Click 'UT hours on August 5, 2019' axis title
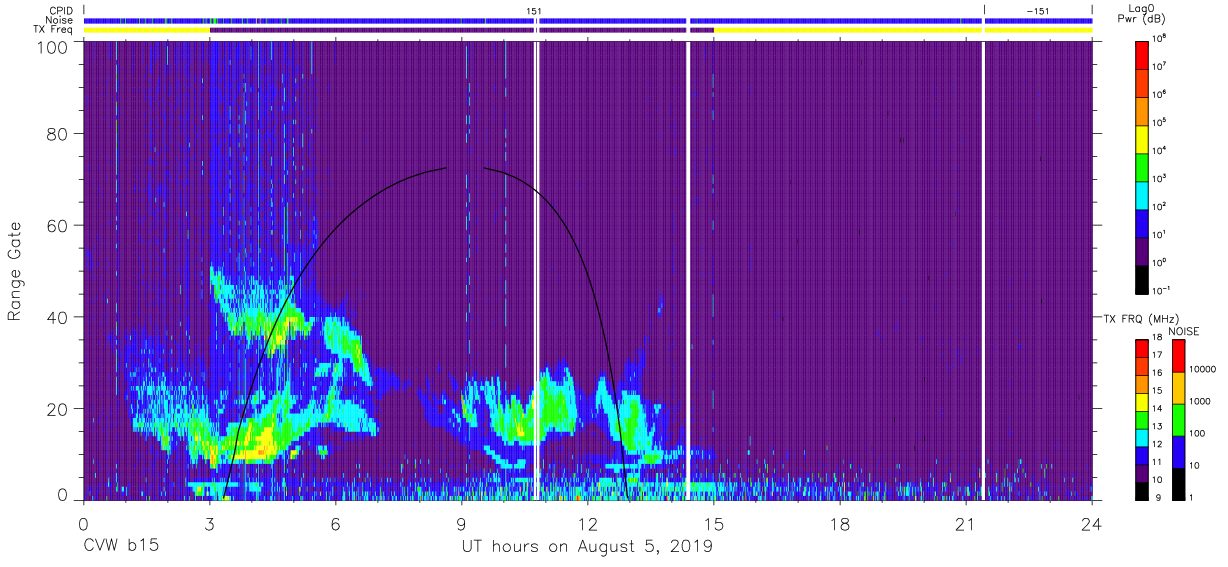 pyautogui.click(x=587, y=547)
